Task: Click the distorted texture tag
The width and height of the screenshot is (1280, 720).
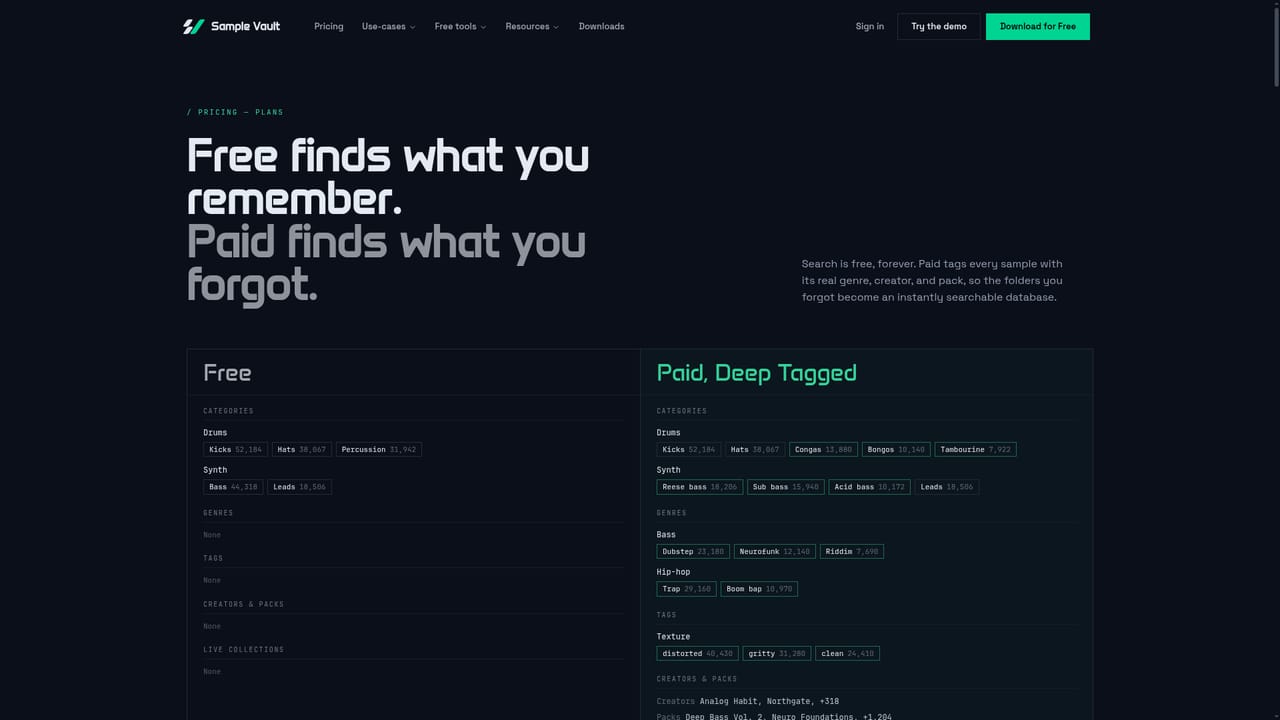Action: click(x=697, y=653)
